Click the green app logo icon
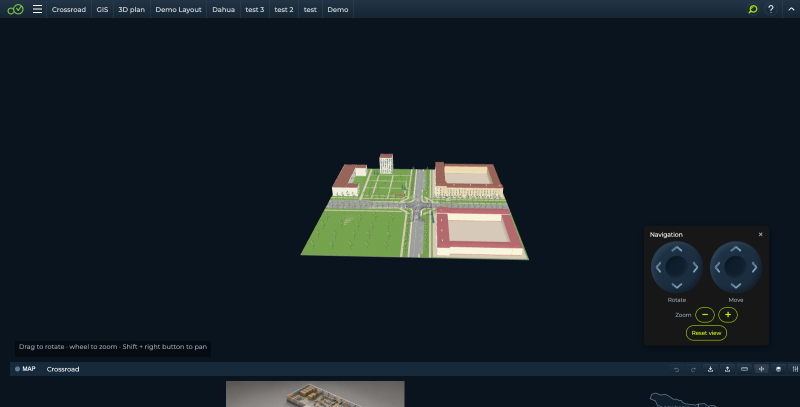 point(15,9)
